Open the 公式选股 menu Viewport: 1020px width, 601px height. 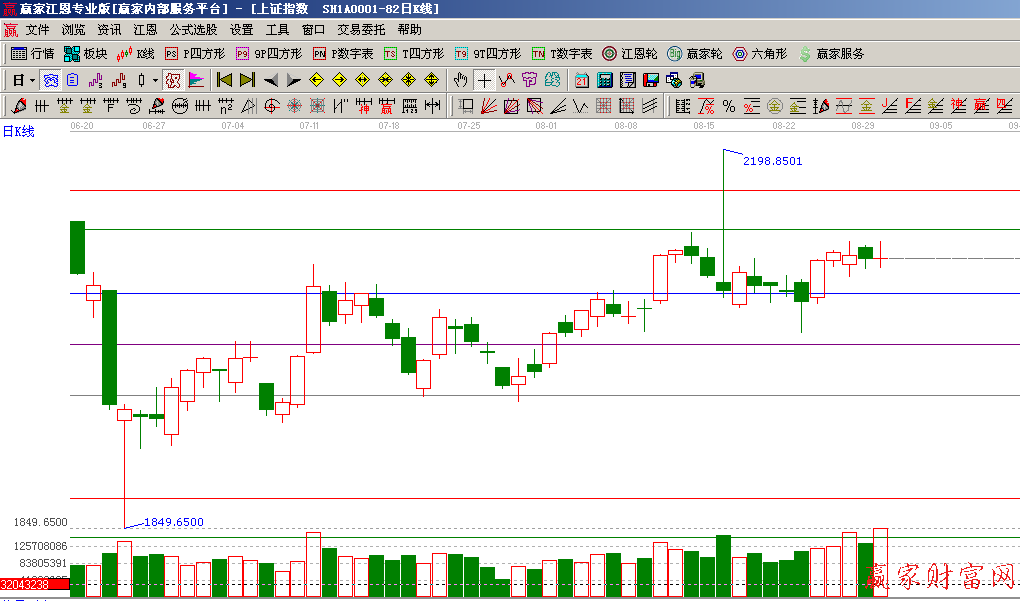(x=193, y=30)
